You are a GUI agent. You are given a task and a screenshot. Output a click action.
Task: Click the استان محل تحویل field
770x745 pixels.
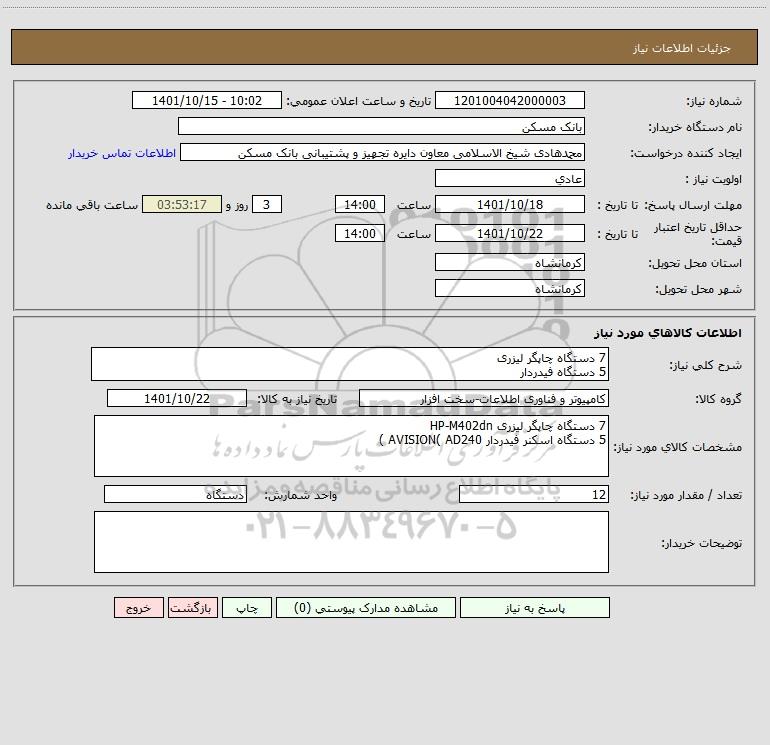(x=510, y=263)
